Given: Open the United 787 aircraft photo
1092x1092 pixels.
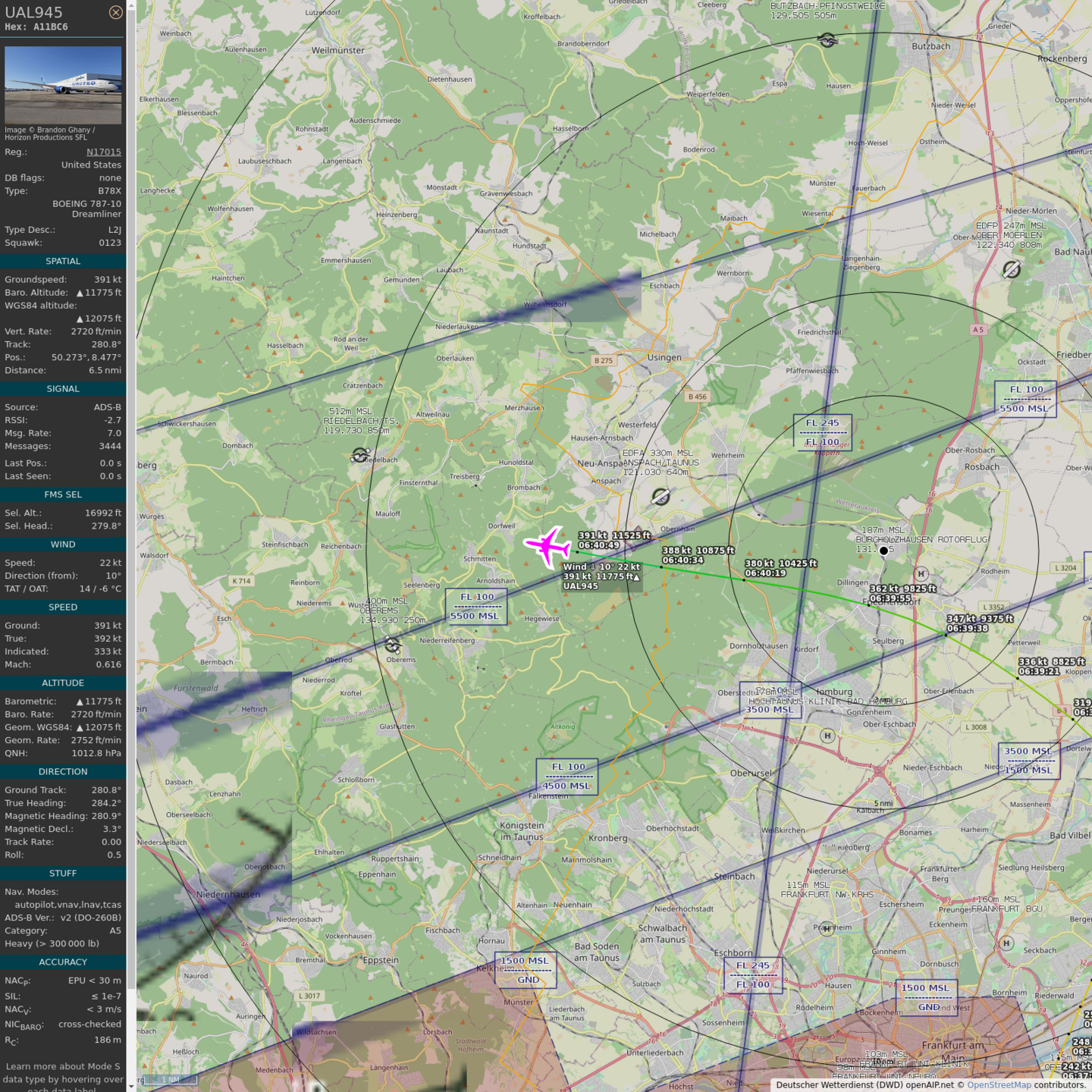Looking at the screenshot, I should 63,85.
